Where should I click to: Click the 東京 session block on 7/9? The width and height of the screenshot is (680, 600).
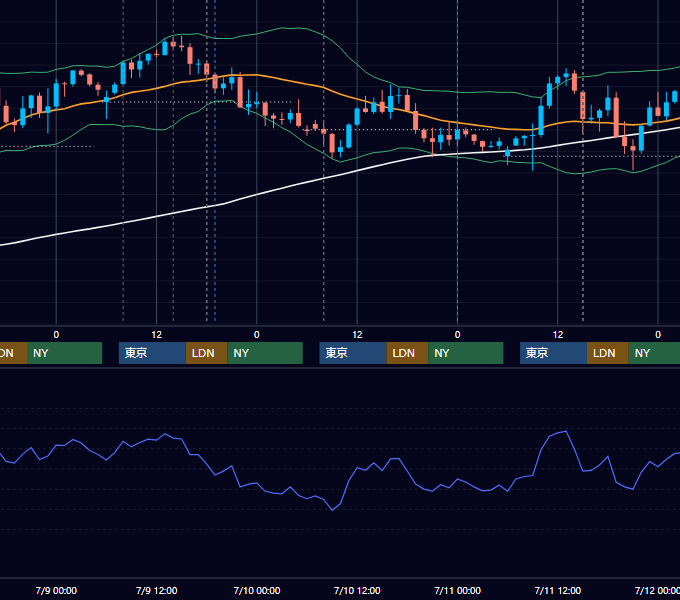153,353
